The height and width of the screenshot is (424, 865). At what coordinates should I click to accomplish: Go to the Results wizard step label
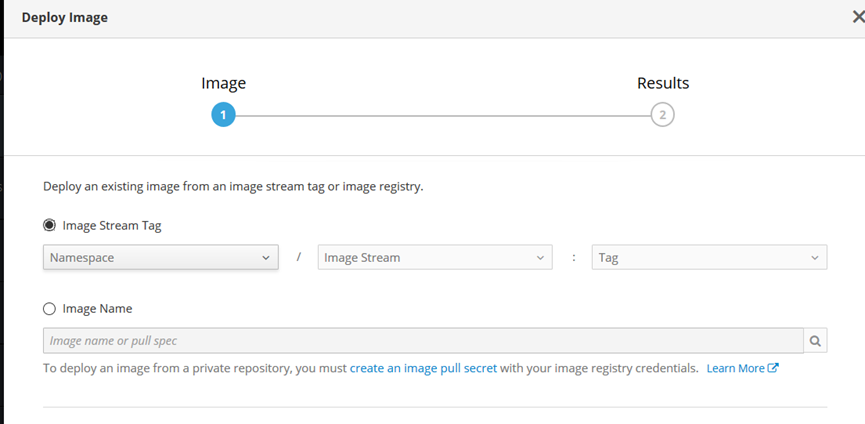663,83
